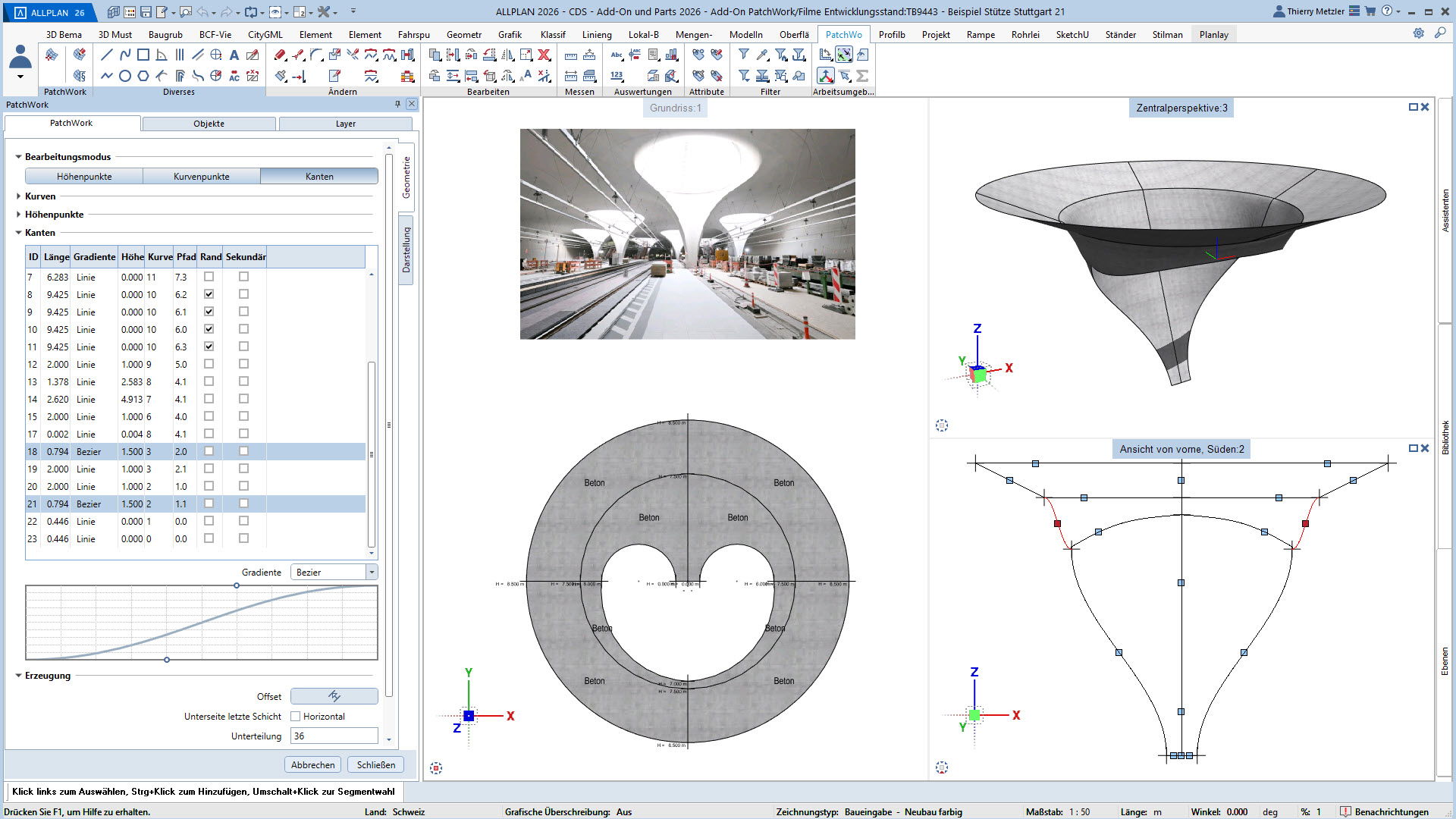Select the Circle drawing tool
The width and height of the screenshot is (1456, 819).
124,76
